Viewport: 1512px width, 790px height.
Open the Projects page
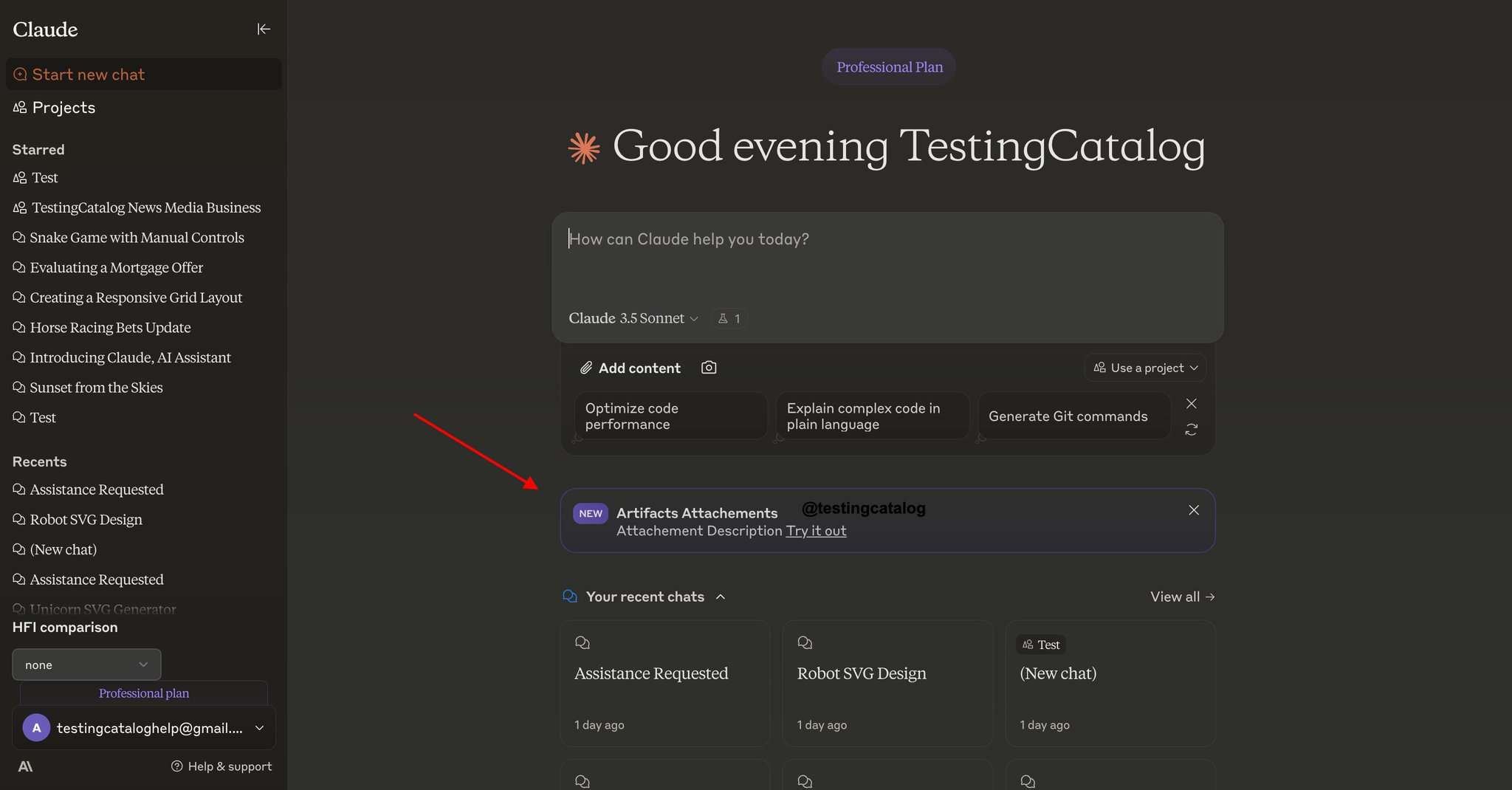tap(54, 108)
